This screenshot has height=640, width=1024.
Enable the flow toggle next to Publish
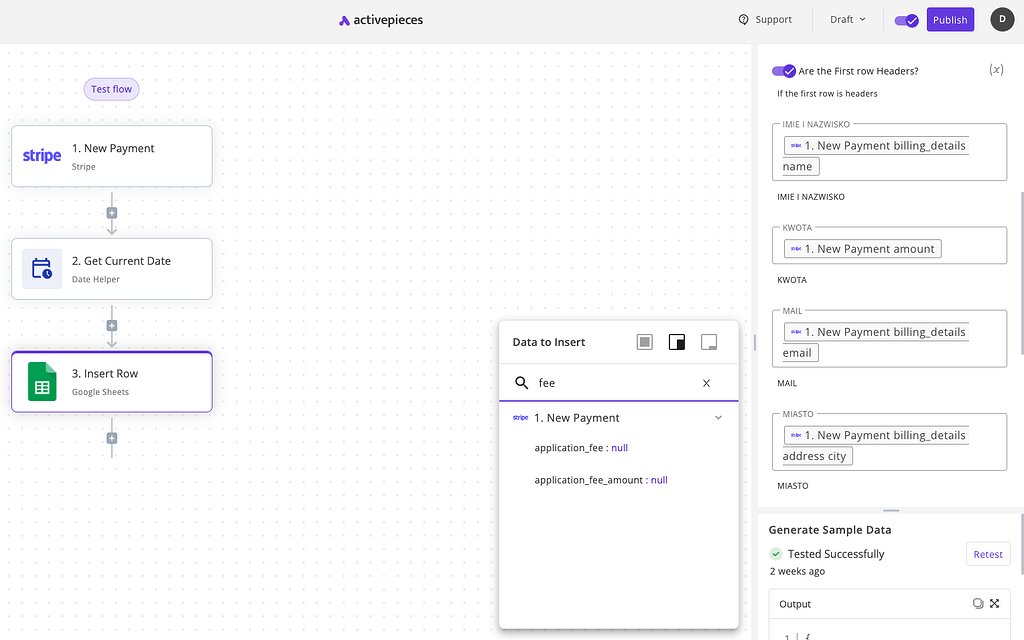[x=905, y=19]
